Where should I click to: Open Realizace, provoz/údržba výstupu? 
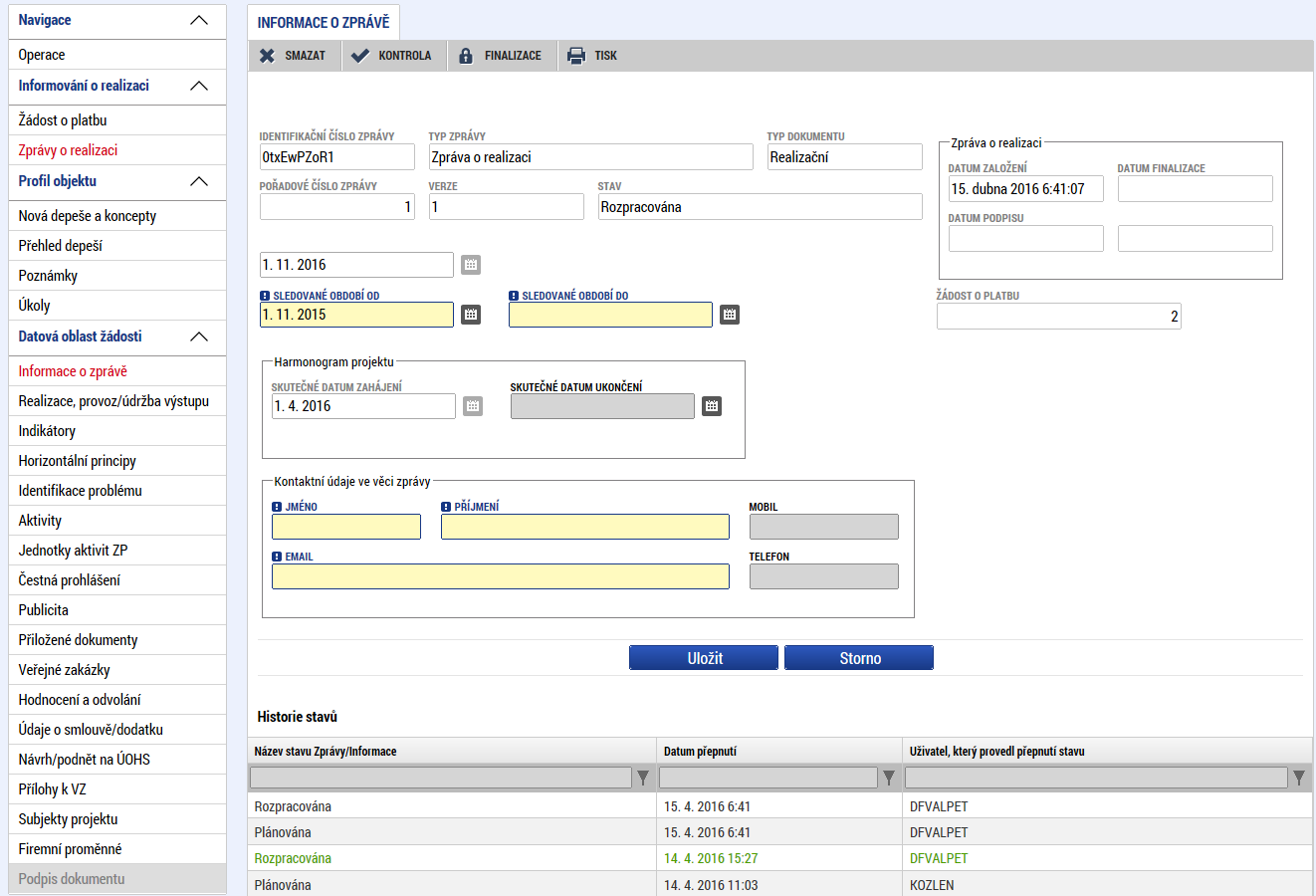[117, 401]
